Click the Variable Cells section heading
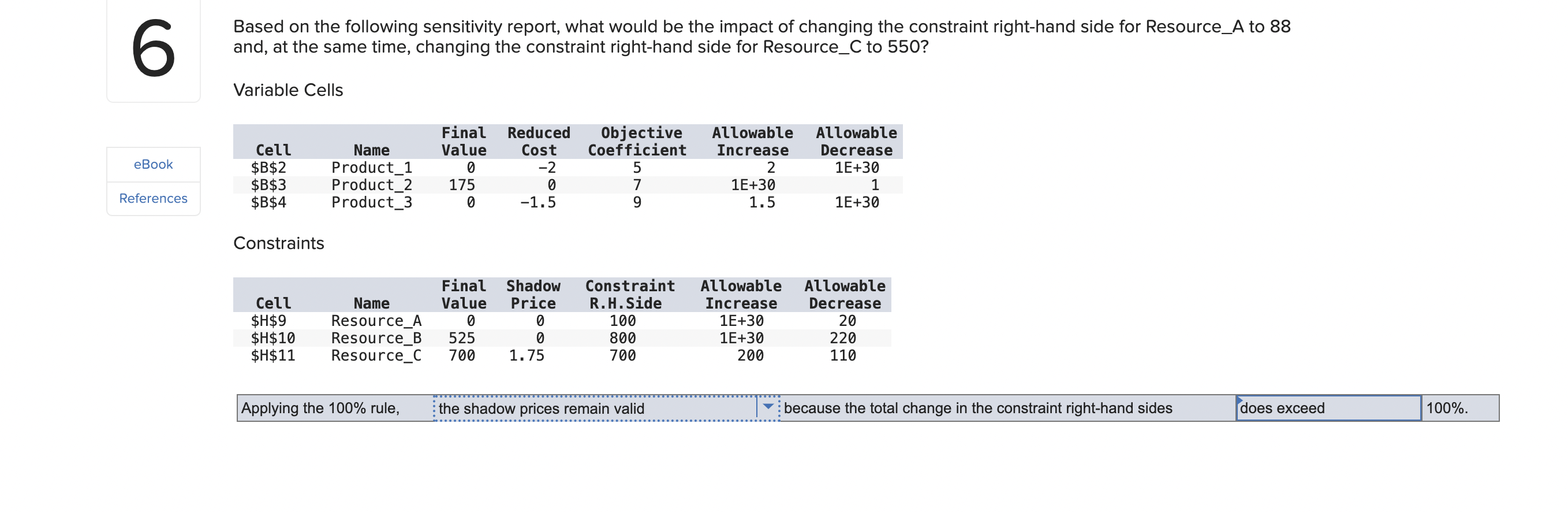The image size is (1568, 512). point(289,90)
